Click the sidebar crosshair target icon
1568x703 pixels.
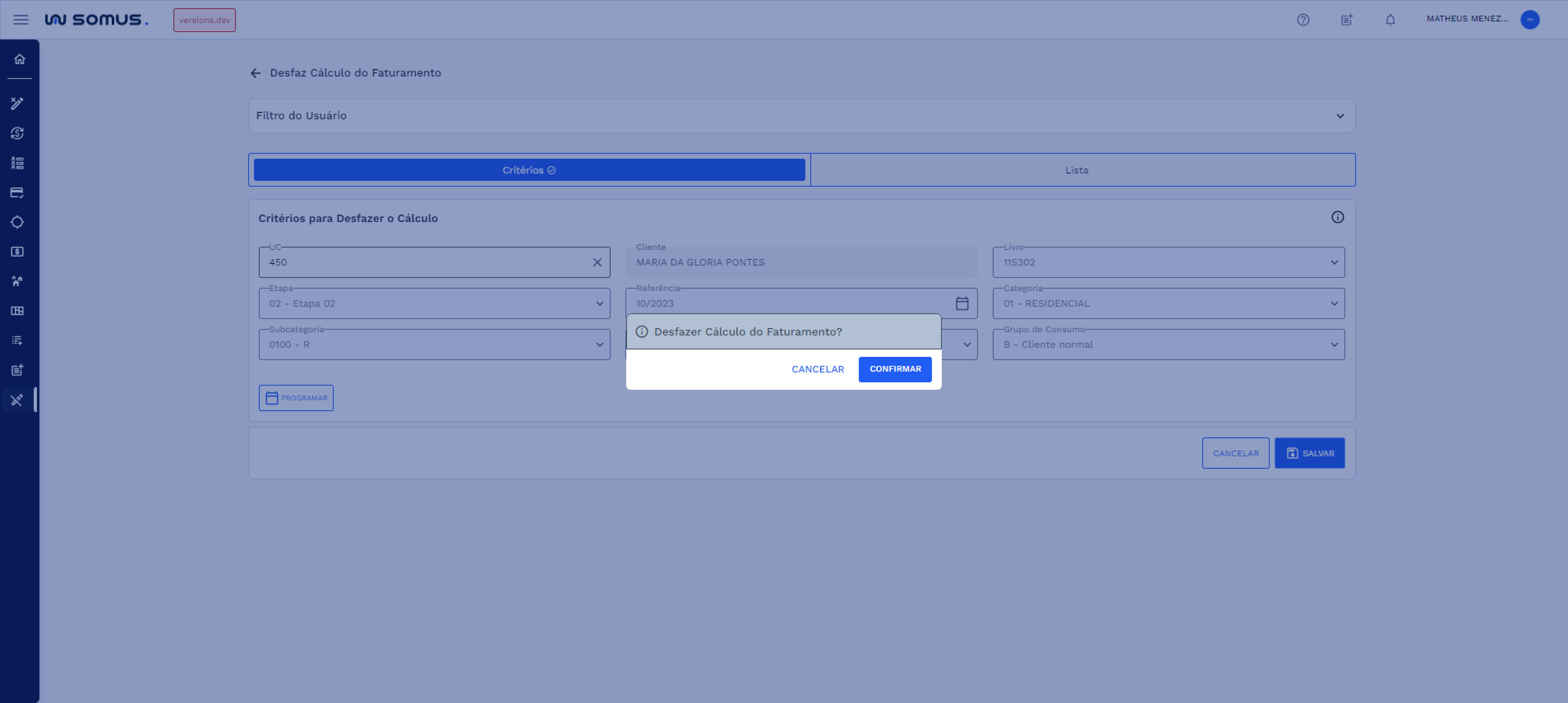18,222
